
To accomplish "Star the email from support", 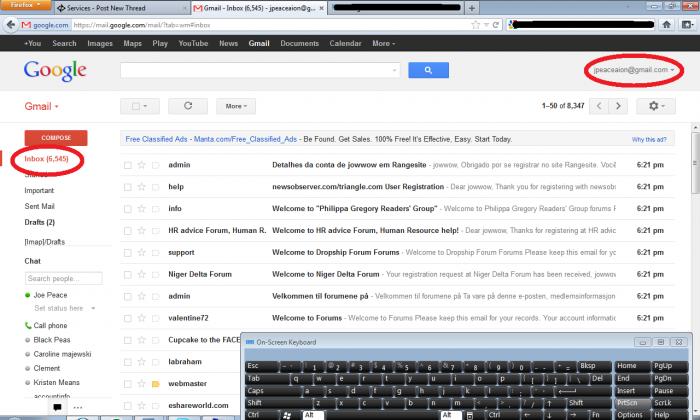I will [x=142, y=252].
